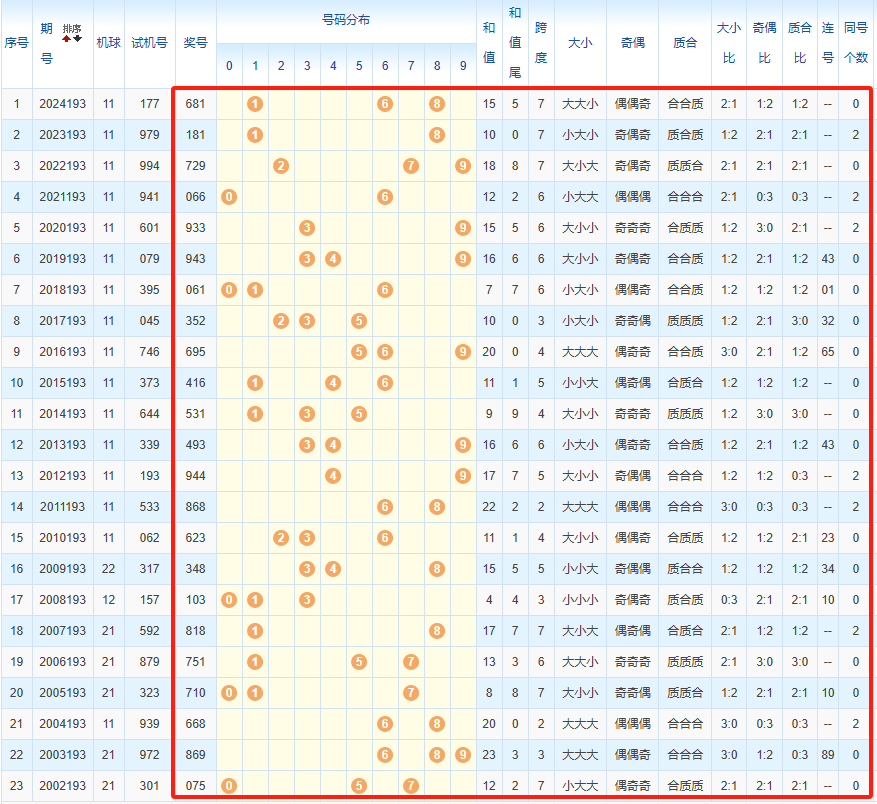Select the 号码分布 column header
Viewport: 877px width, 804px height.
coord(345,20)
